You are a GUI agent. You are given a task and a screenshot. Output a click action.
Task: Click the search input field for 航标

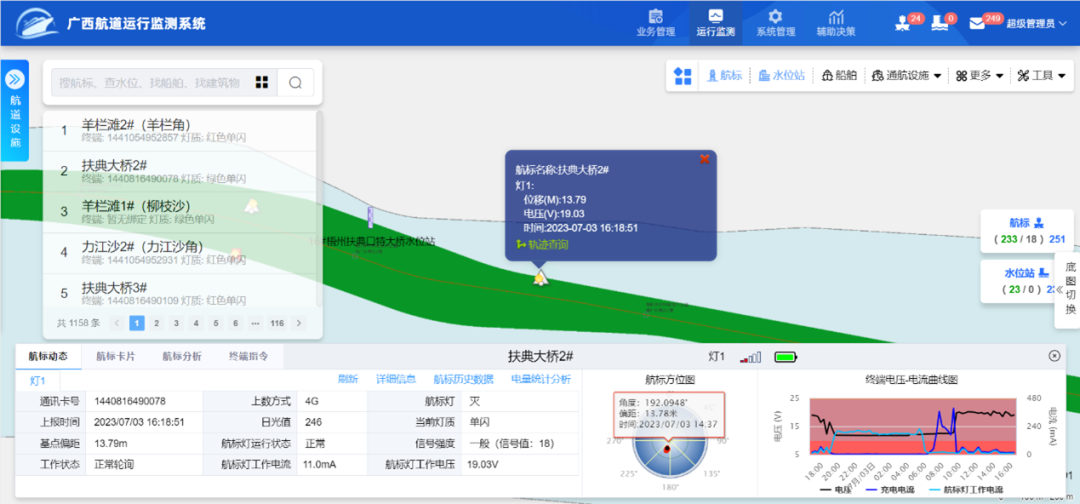coord(150,83)
